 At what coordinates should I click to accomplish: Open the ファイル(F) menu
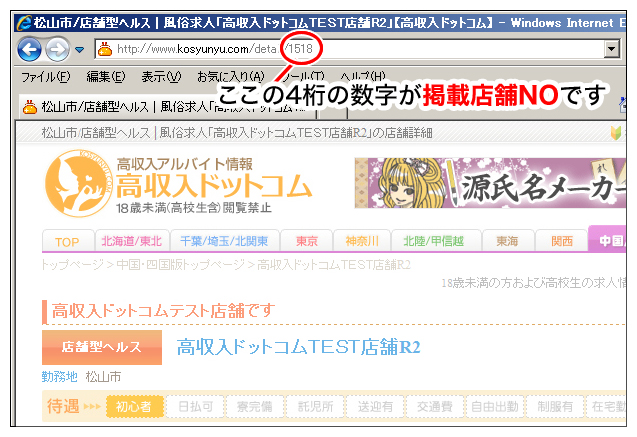(x=46, y=76)
